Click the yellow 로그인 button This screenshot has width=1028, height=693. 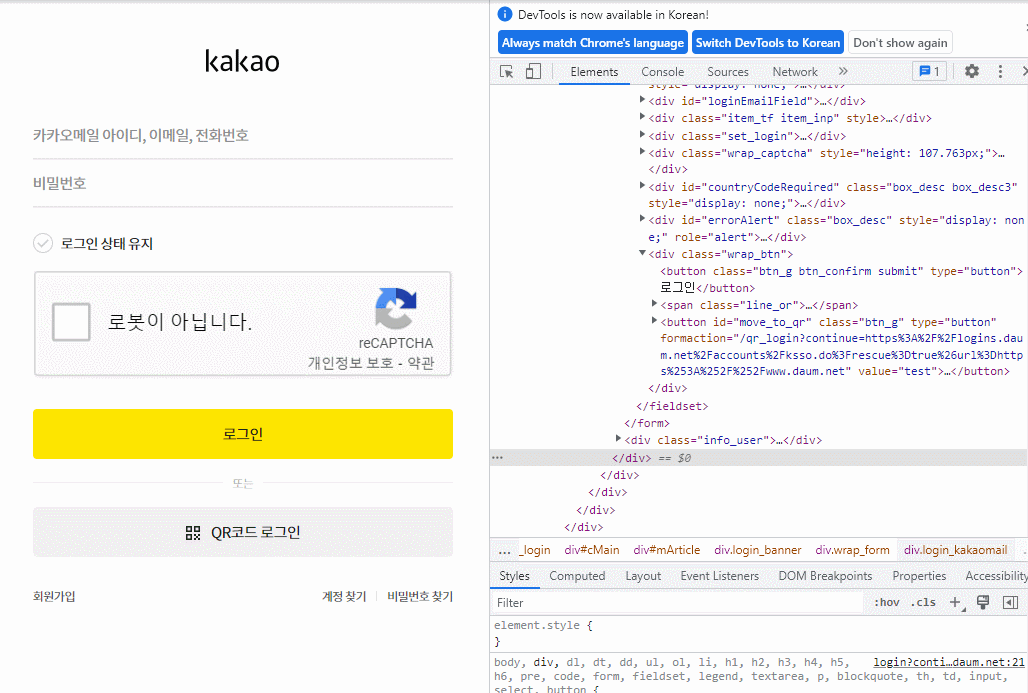[x=243, y=434]
